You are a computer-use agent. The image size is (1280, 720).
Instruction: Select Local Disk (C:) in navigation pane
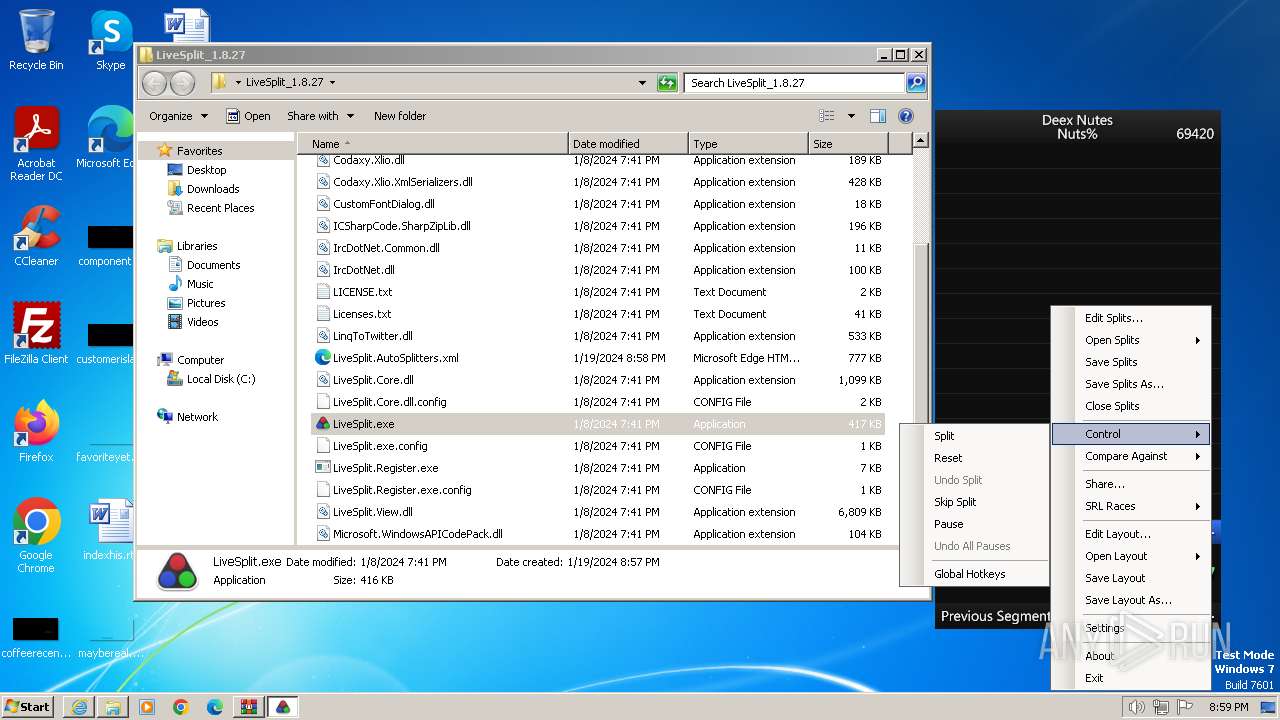pyautogui.click(x=221, y=379)
